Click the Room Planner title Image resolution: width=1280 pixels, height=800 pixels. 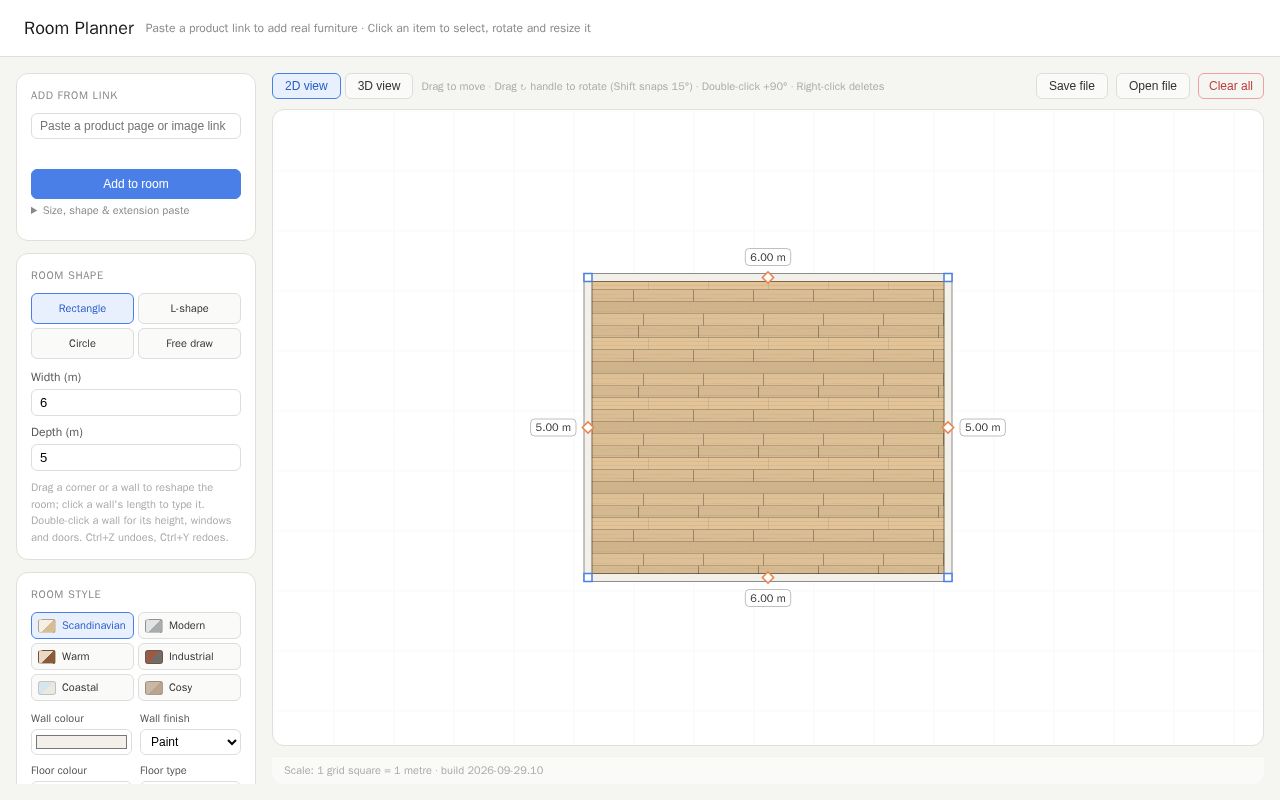pos(79,28)
